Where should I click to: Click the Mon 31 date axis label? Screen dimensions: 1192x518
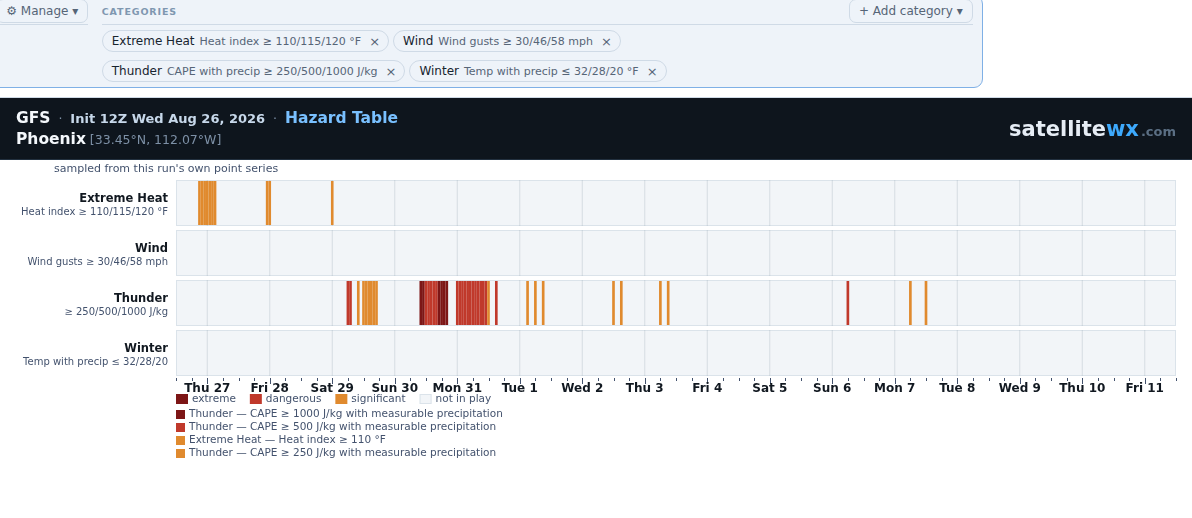(x=457, y=388)
